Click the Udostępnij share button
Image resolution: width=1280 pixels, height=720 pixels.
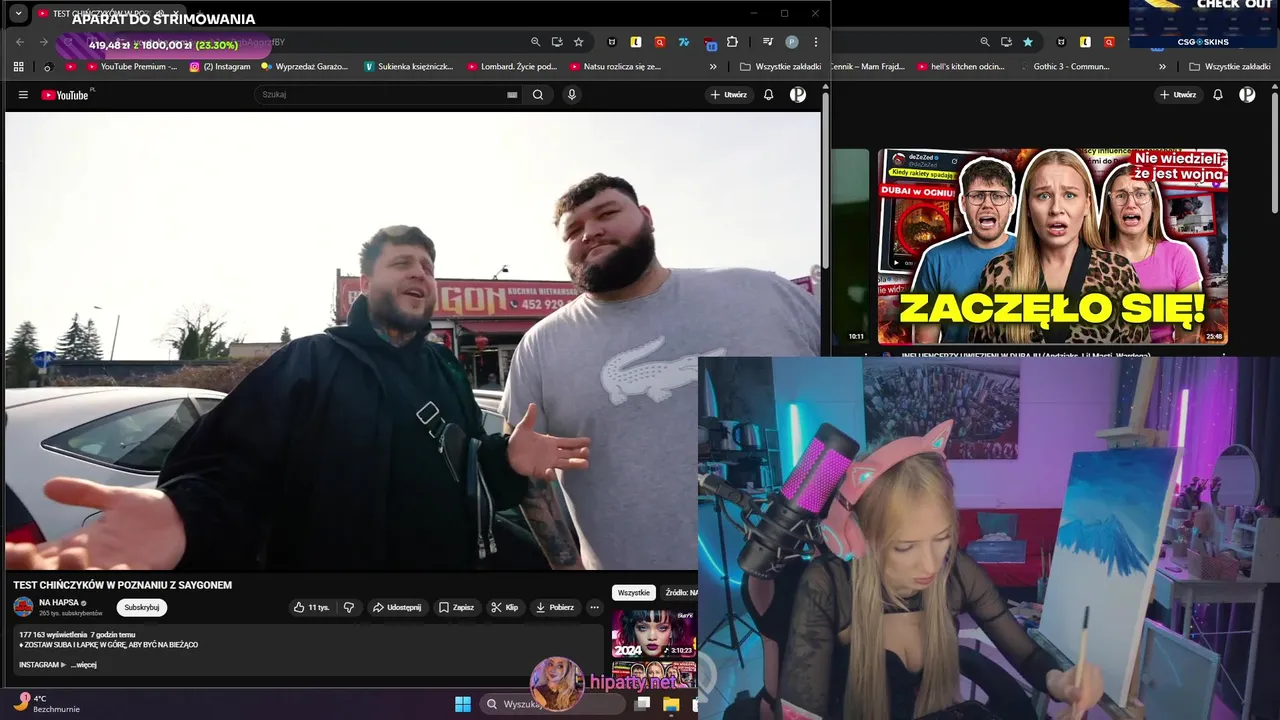tap(397, 607)
